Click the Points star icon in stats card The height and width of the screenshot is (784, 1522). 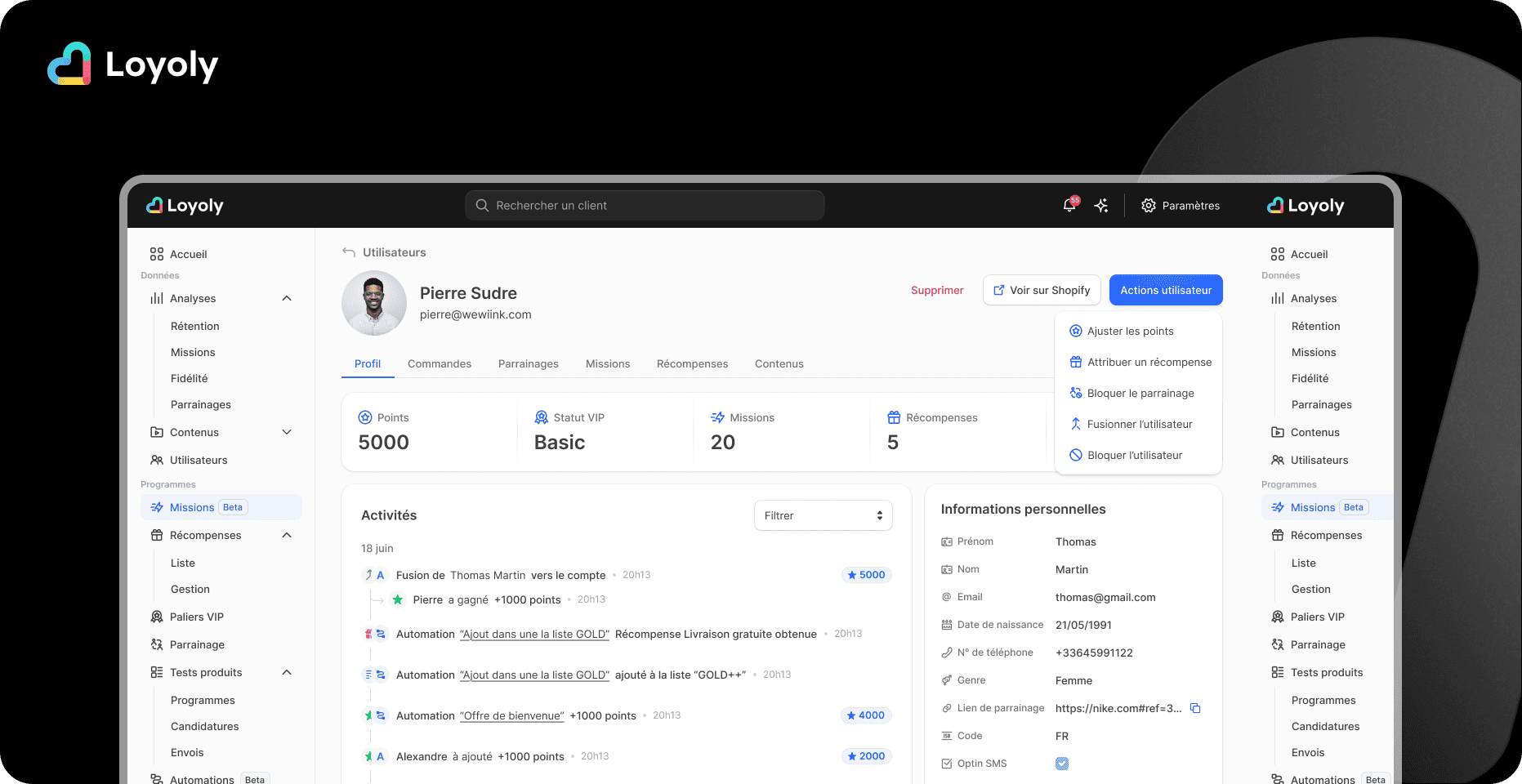365,417
